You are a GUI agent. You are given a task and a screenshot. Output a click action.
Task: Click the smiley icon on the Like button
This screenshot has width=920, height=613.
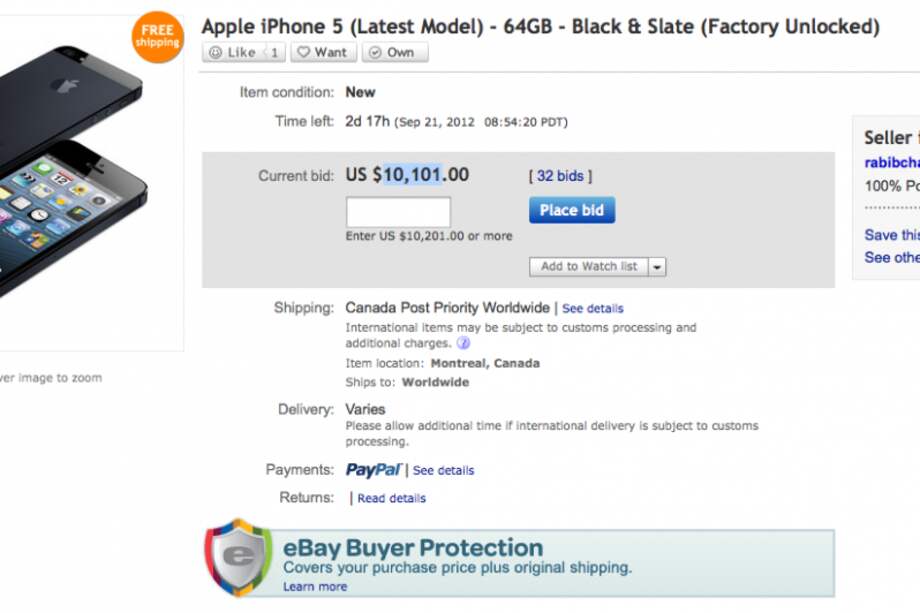pyautogui.click(x=216, y=52)
